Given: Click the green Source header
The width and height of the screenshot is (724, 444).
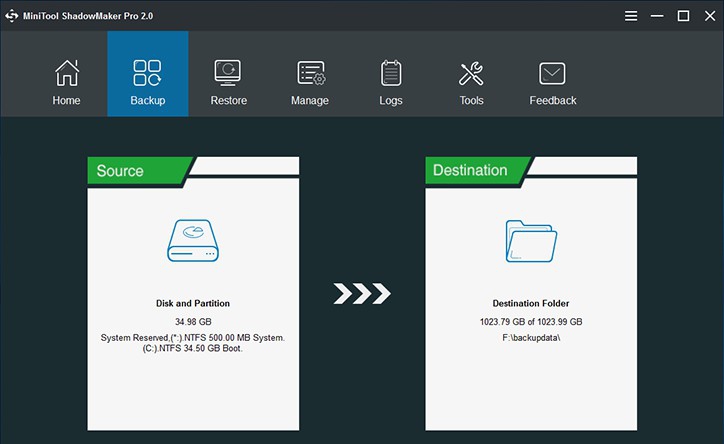Looking at the screenshot, I should point(141,171).
